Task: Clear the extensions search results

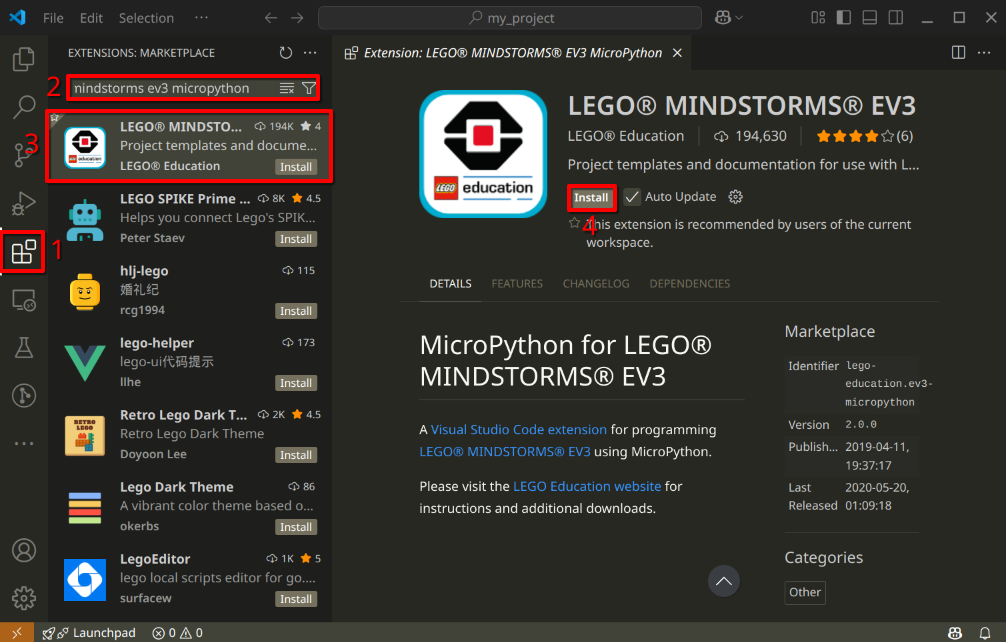Action: [287, 88]
